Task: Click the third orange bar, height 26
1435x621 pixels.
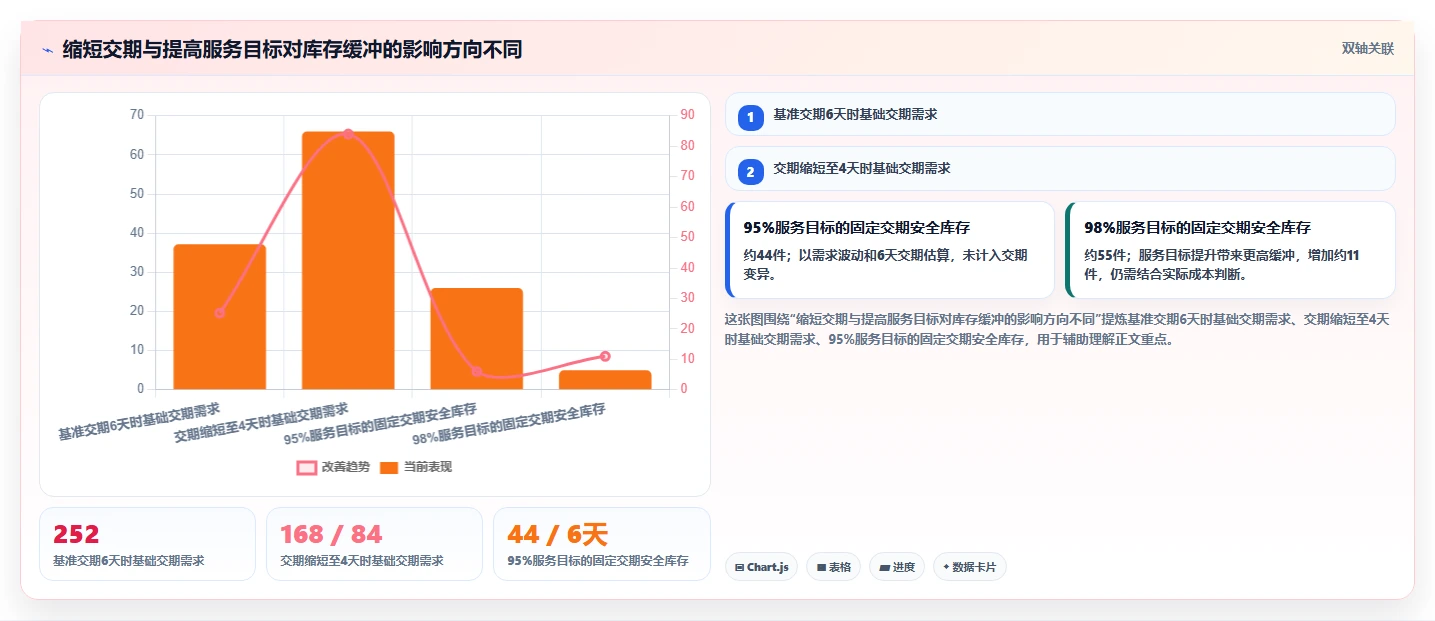Action: point(477,338)
